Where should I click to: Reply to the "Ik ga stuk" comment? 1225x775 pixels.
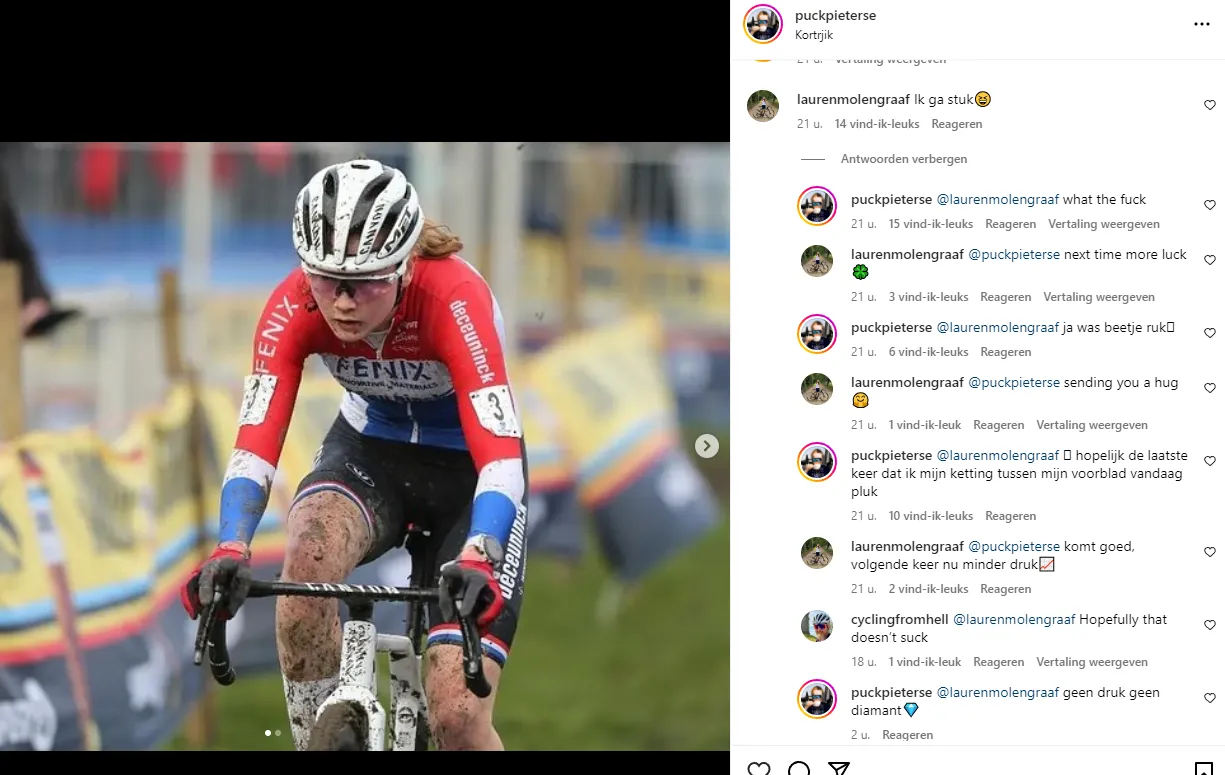(957, 124)
